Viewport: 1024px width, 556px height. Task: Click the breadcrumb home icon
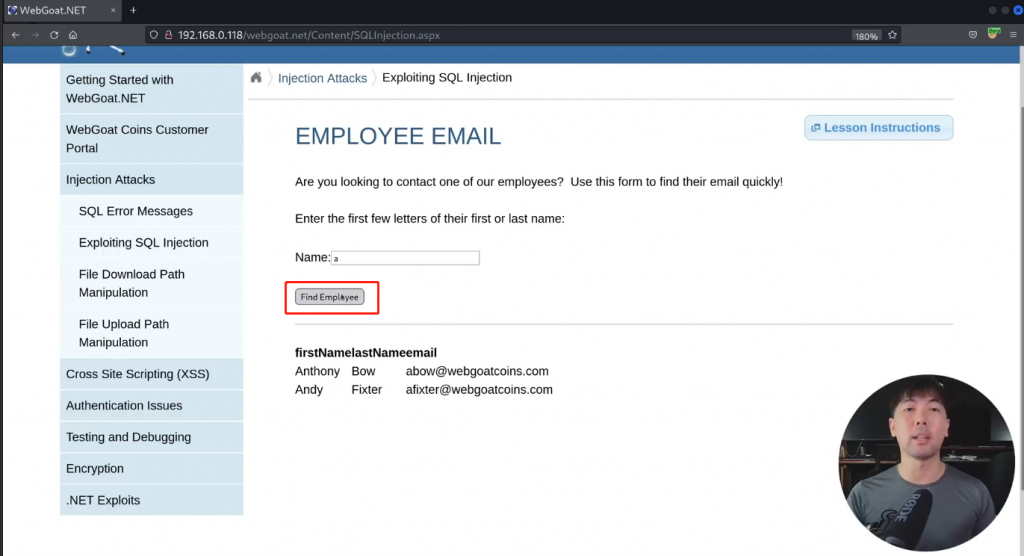tap(256, 78)
